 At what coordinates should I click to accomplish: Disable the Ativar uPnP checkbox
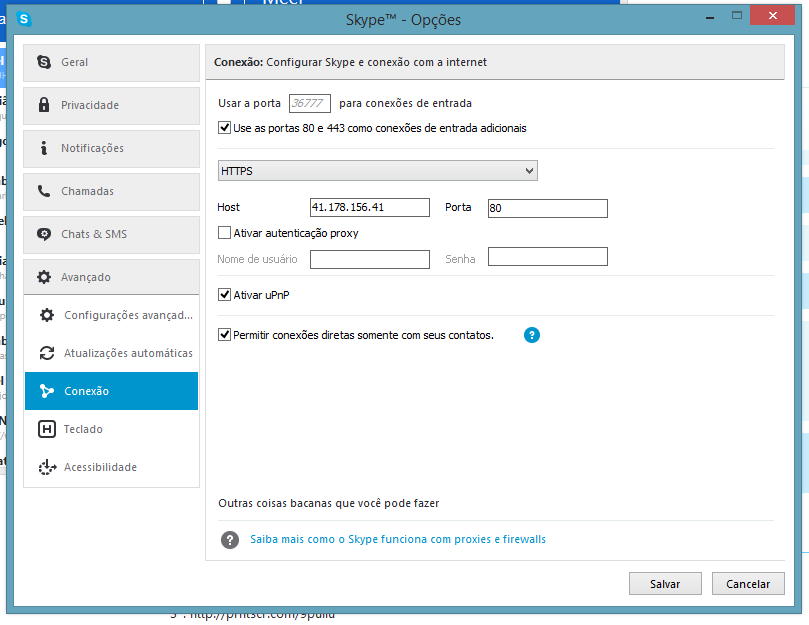click(x=224, y=295)
